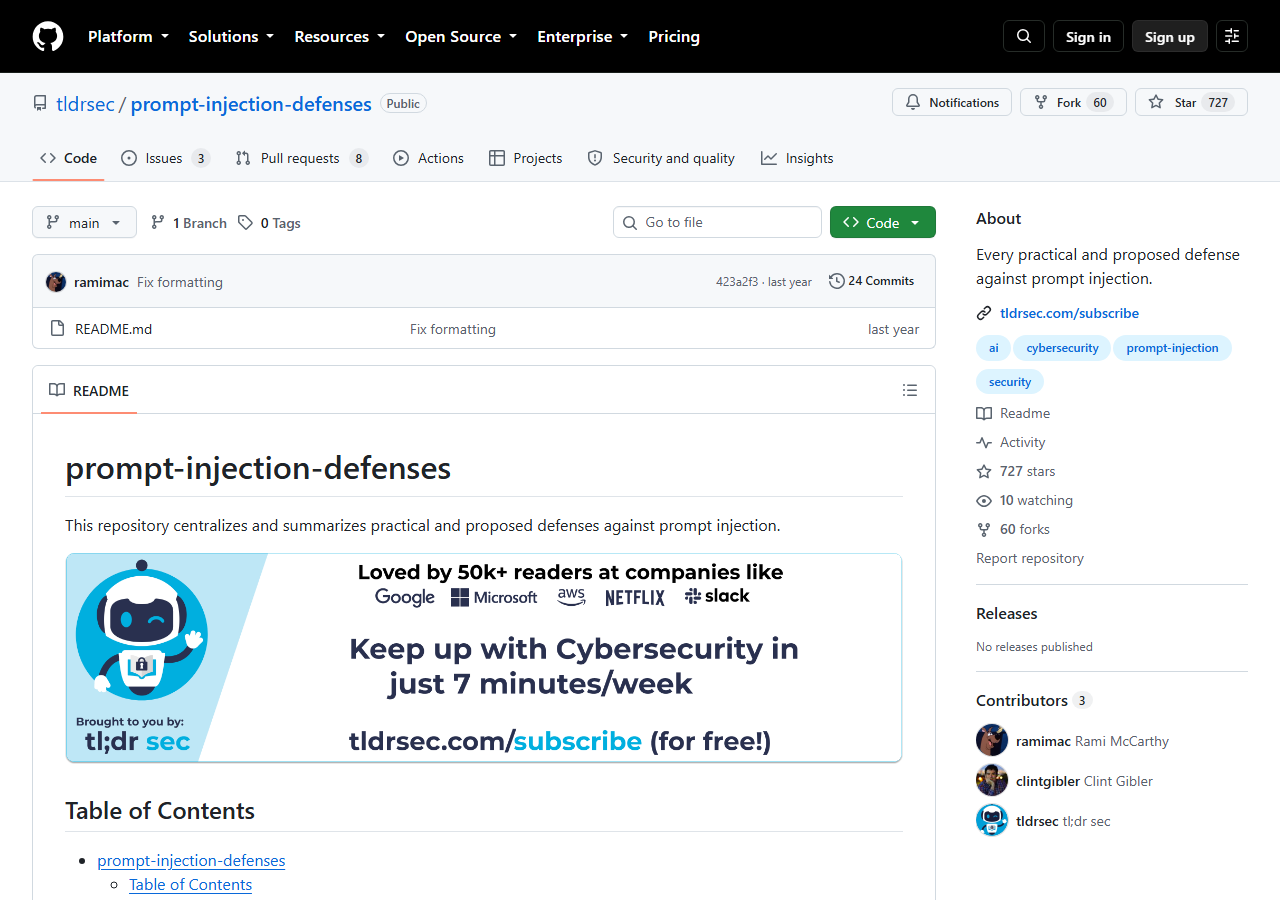Open the tldrsec owner link
The height and width of the screenshot is (900, 1280).
click(85, 104)
